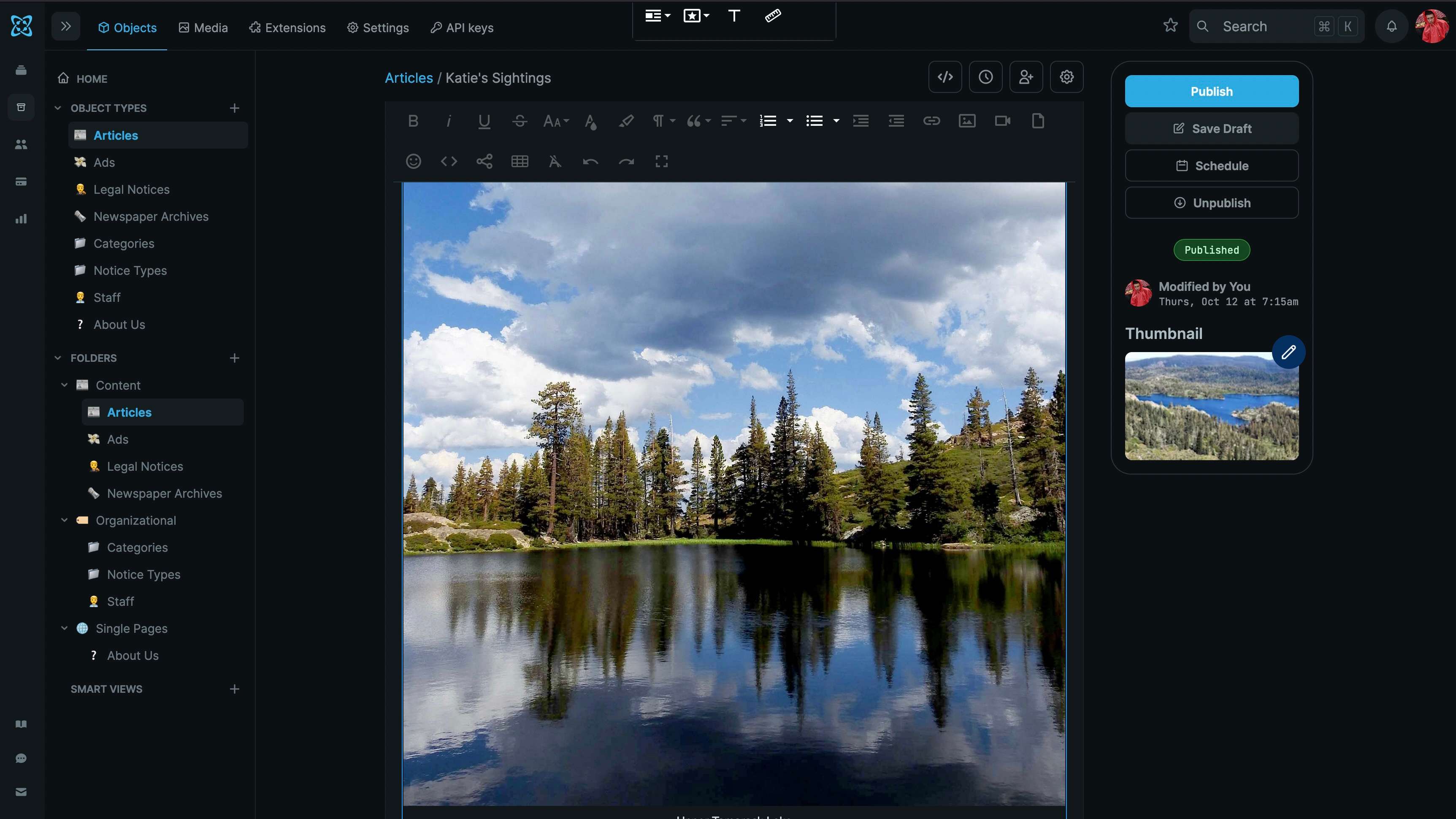Image resolution: width=1456 pixels, height=819 pixels.
Task: Toggle bold formatting in editor toolbar
Action: [413, 121]
